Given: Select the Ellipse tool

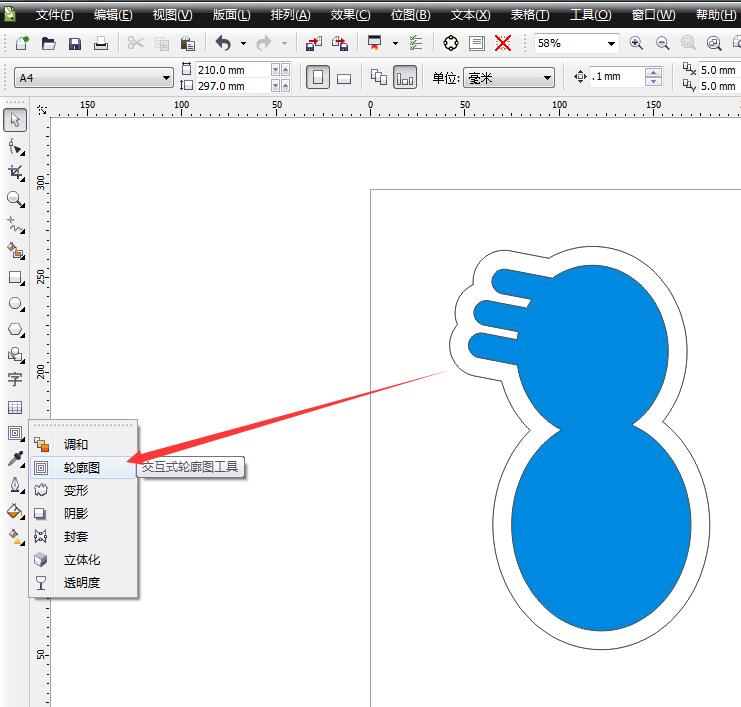Looking at the screenshot, I should point(15,303).
